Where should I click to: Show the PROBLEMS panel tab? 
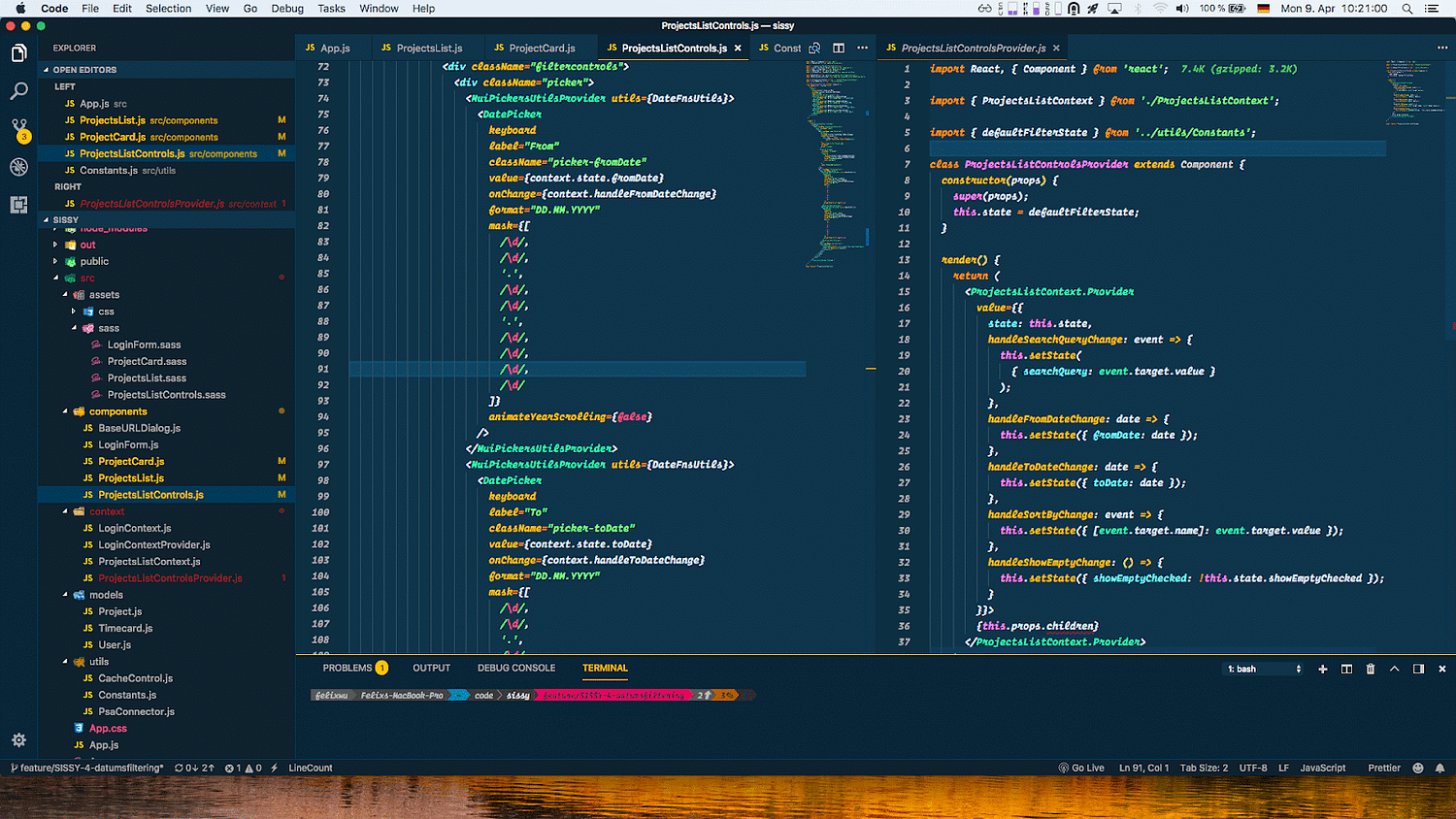pos(347,668)
